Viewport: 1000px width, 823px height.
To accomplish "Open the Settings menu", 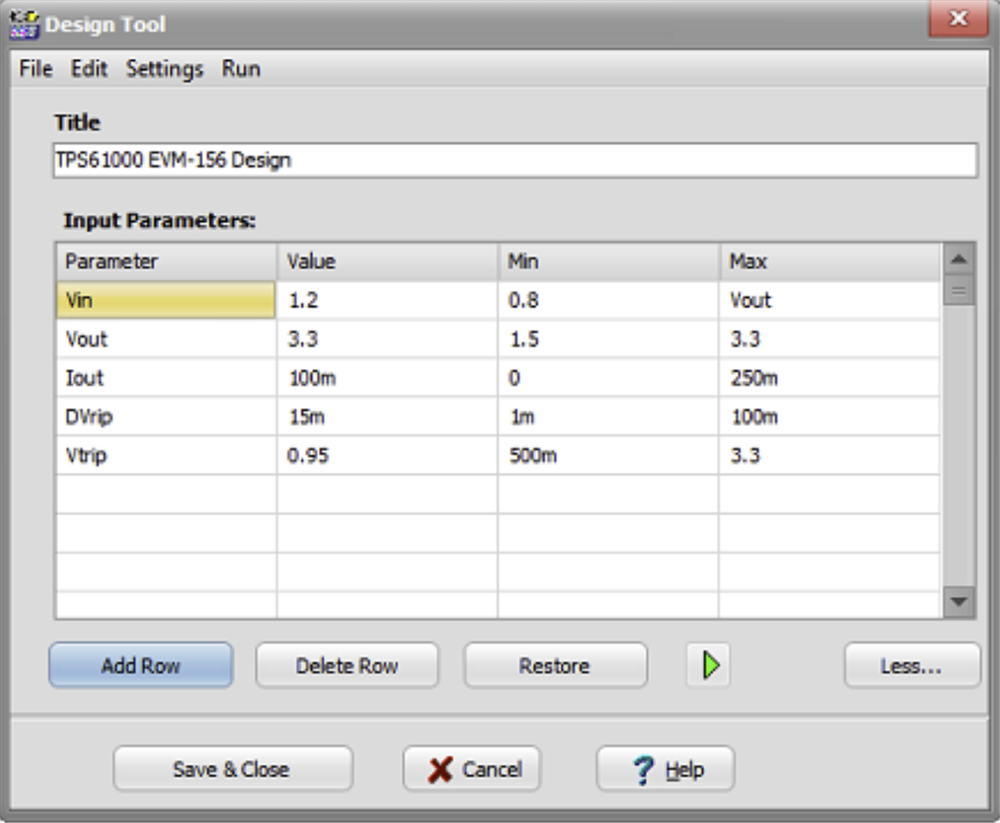I will point(164,68).
